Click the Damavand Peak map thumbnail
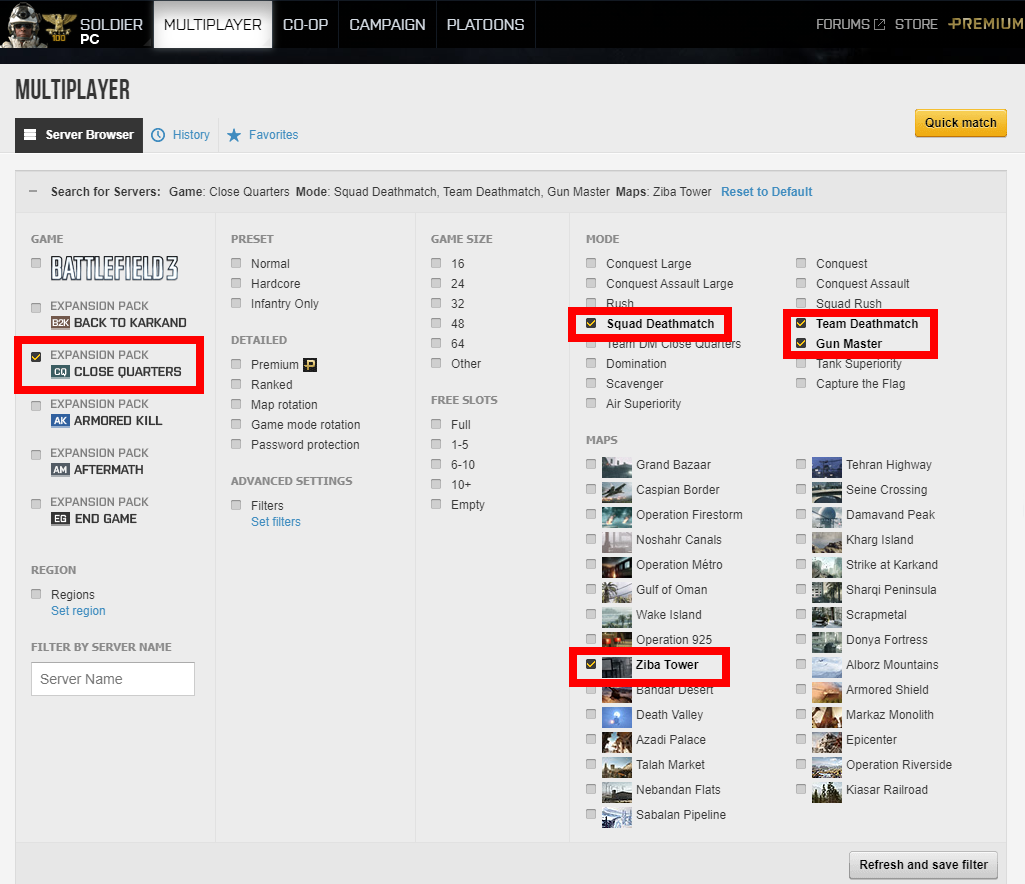Screen dimensions: 1025x884 point(826,515)
